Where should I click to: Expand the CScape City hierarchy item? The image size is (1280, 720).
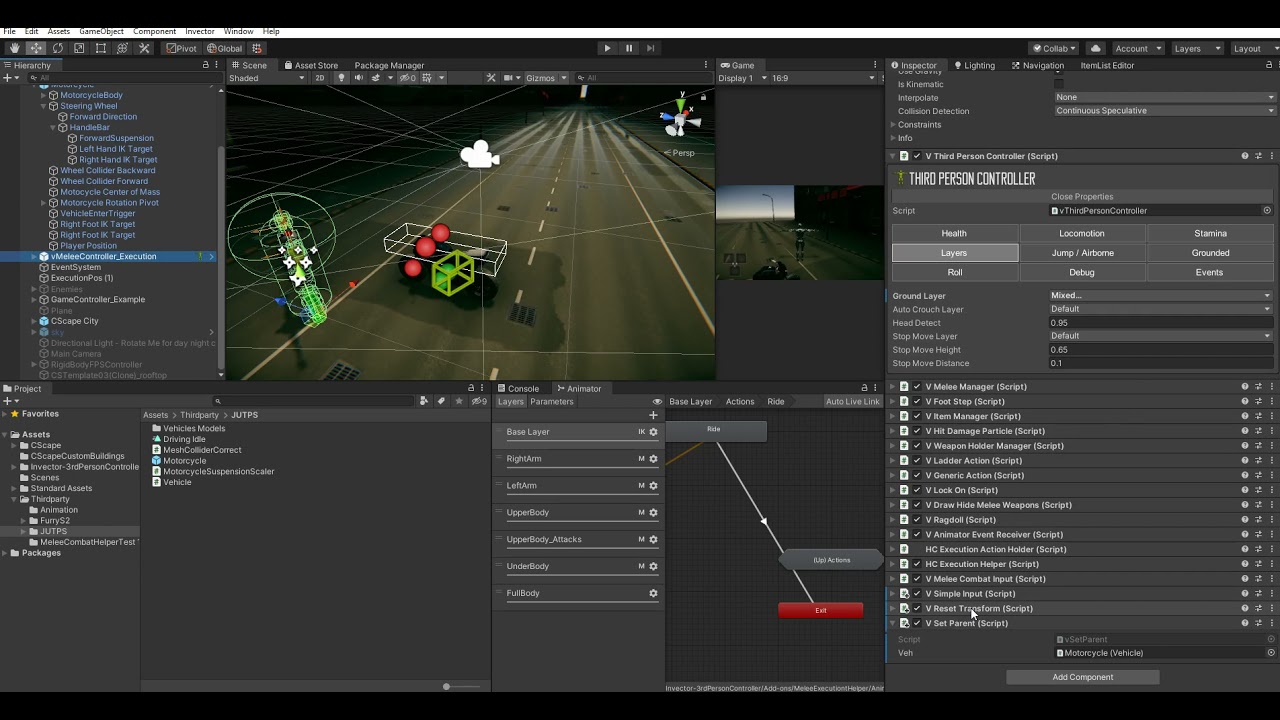click(x=34, y=321)
